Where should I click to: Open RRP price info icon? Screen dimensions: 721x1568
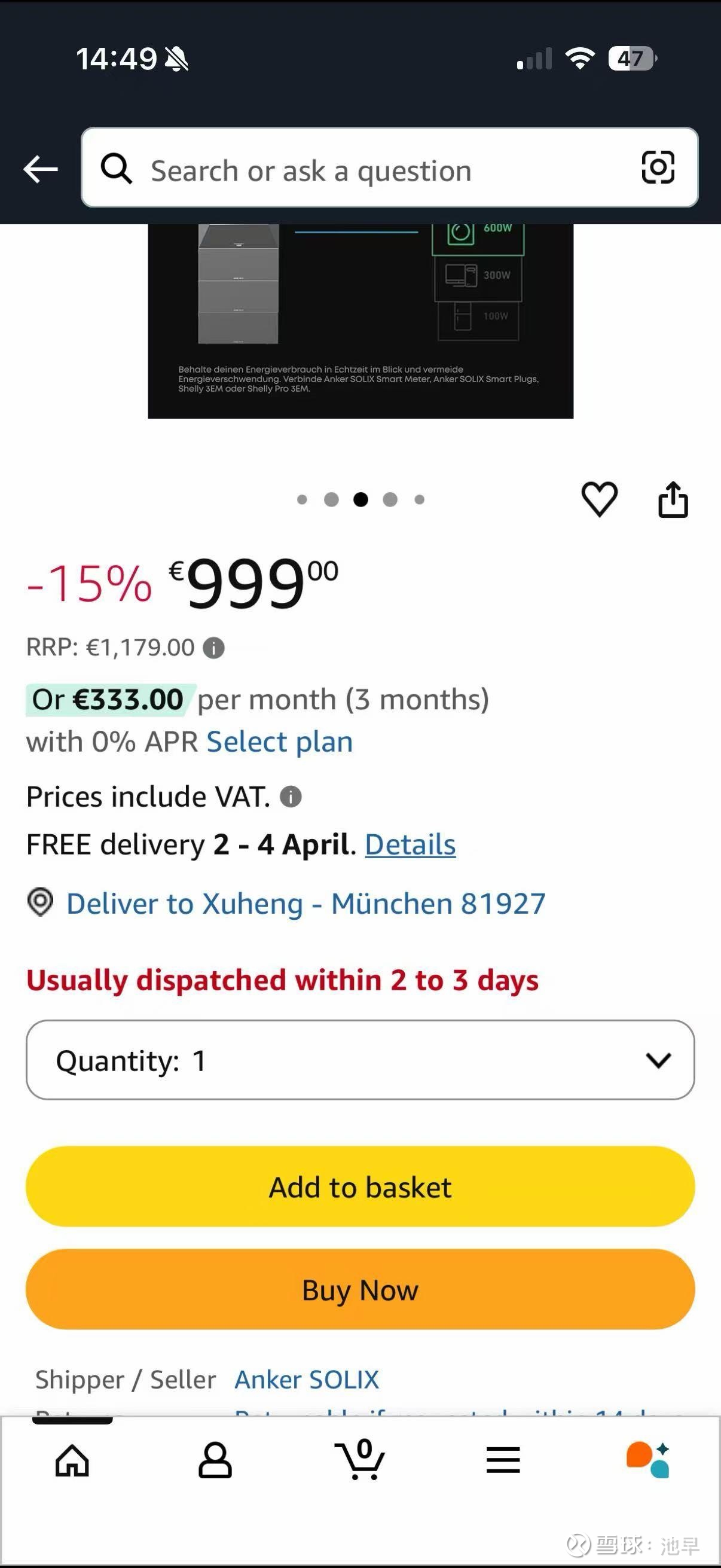213,648
